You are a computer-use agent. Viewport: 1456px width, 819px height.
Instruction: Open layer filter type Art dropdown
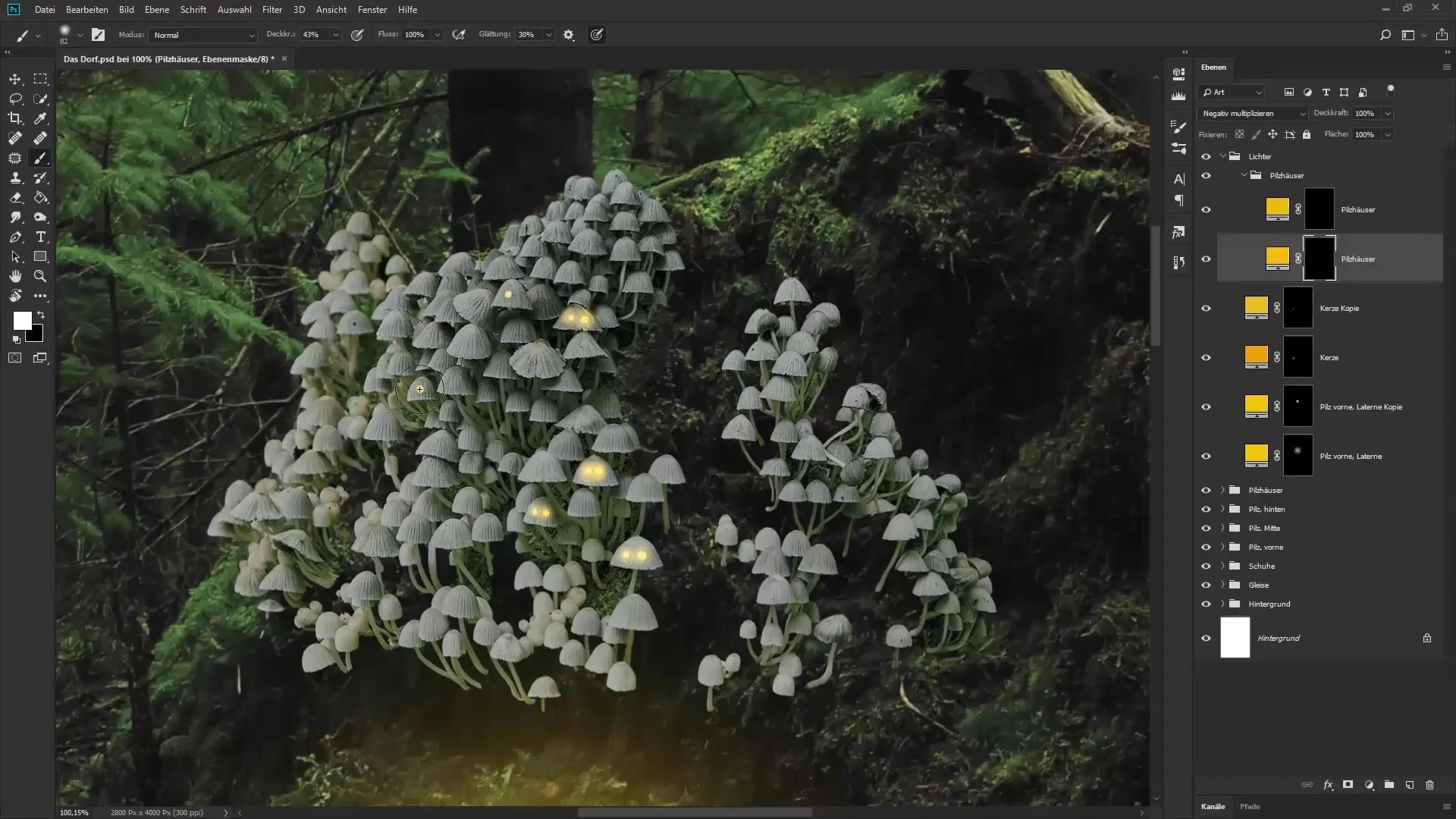(1232, 92)
